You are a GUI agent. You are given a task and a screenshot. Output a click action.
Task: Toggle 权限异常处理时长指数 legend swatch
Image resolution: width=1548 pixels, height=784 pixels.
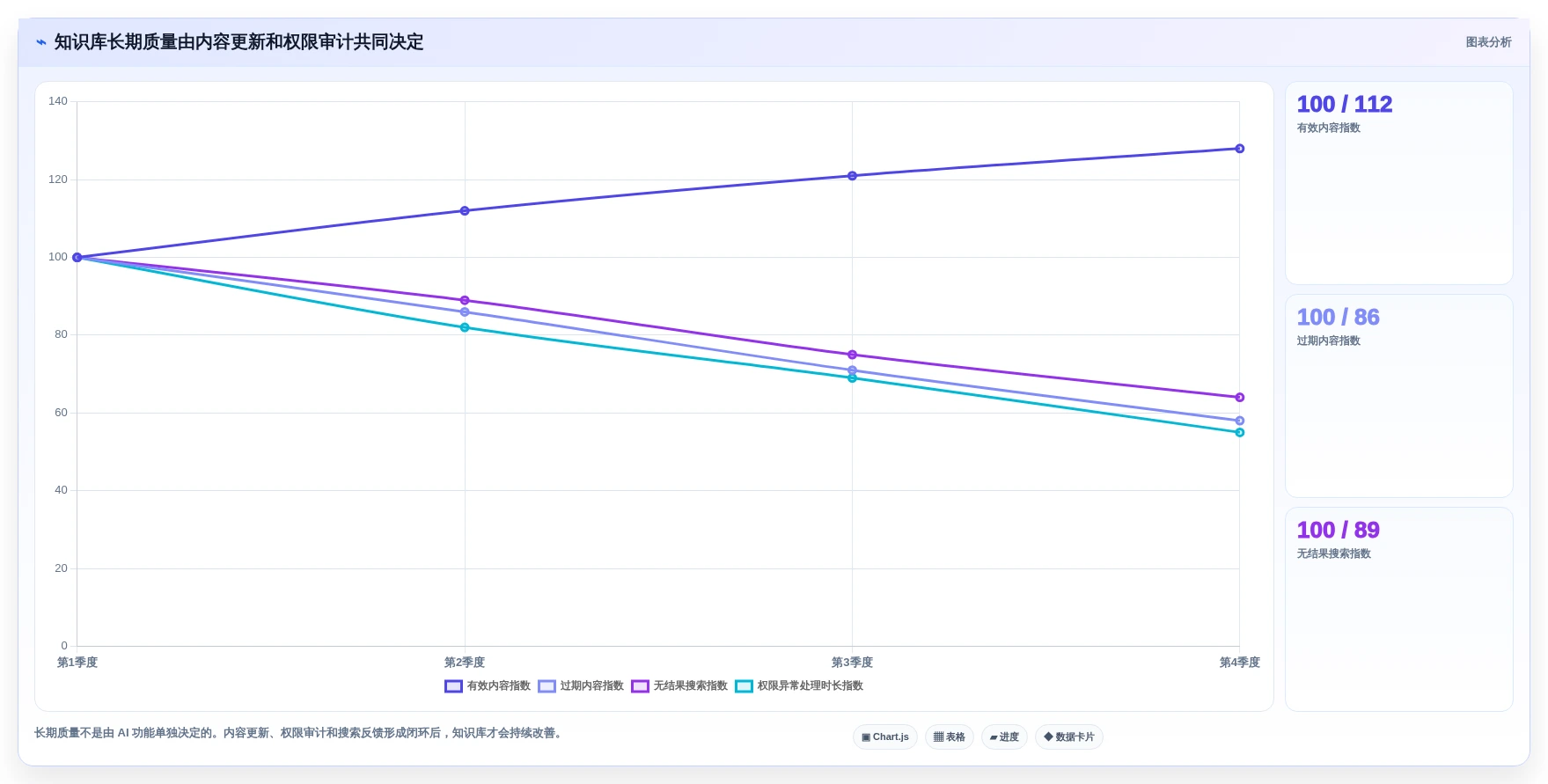(744, 686)
